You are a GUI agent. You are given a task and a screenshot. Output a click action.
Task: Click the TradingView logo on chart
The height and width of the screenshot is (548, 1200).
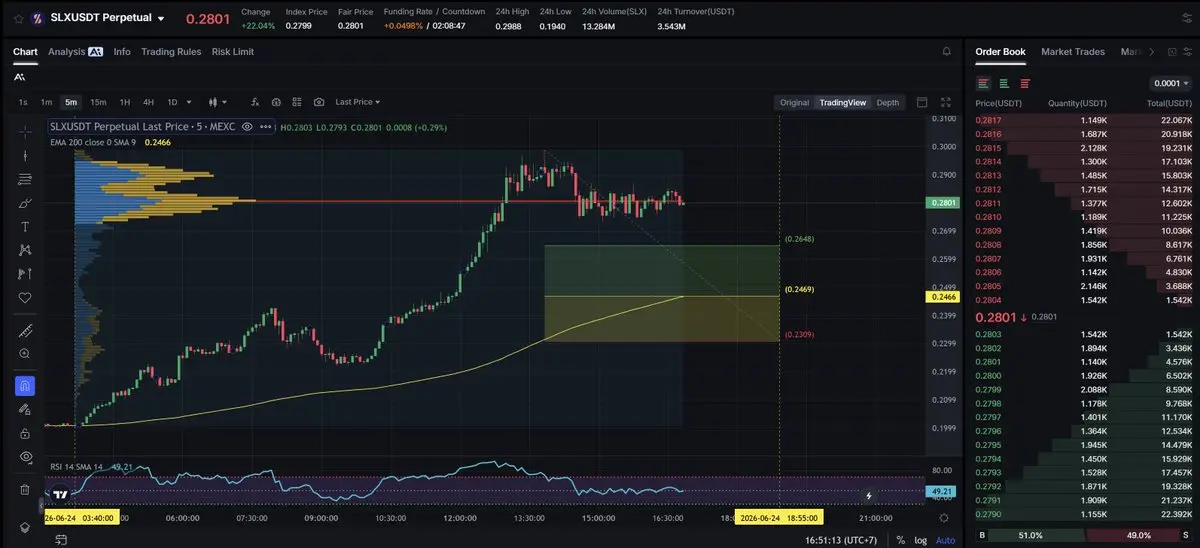[x=60, y=493]
